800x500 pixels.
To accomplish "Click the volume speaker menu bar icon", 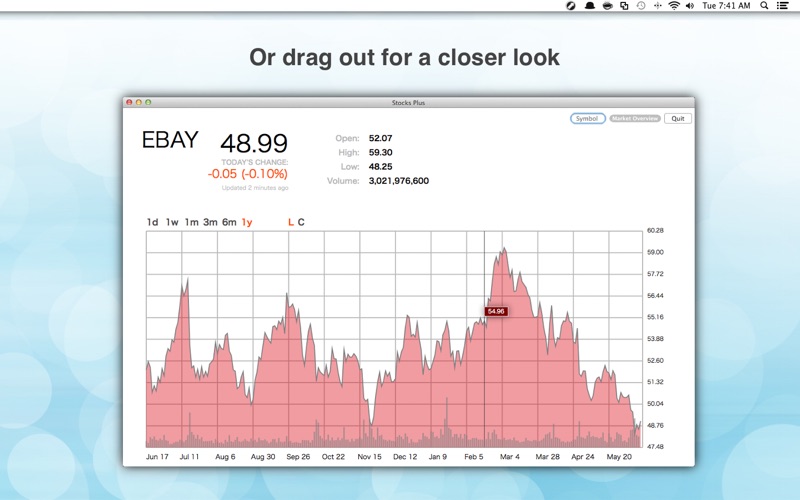I will pos(690,6).
